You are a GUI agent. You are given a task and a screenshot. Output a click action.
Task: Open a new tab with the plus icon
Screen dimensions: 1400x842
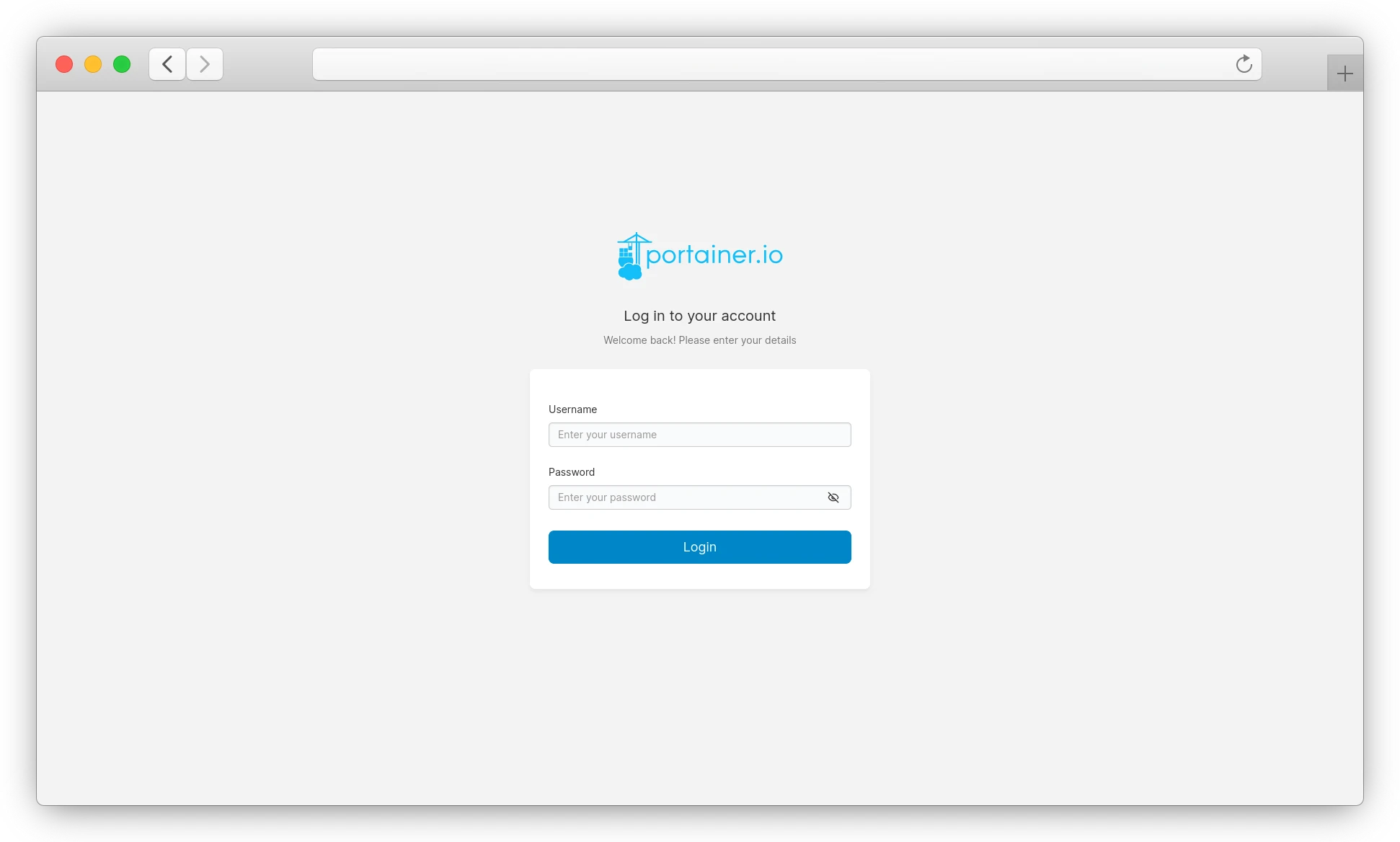click(1344, 74)
